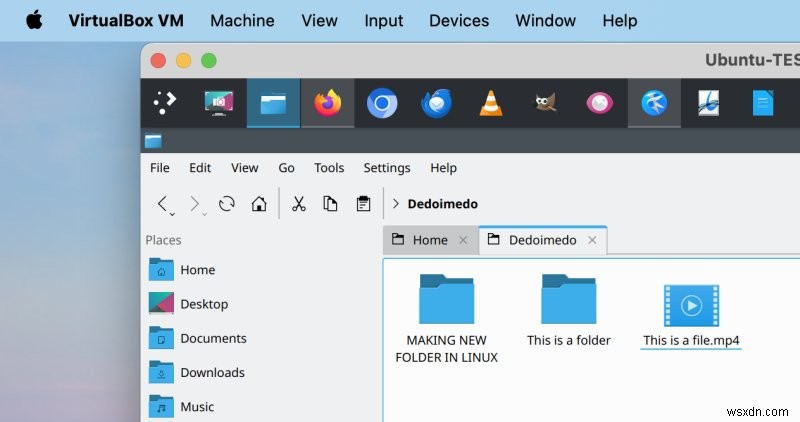Image resolution: width=800 pixels, height=422 pixels.
Task: Close the Home tab
Action: click(x=463, y=240)
